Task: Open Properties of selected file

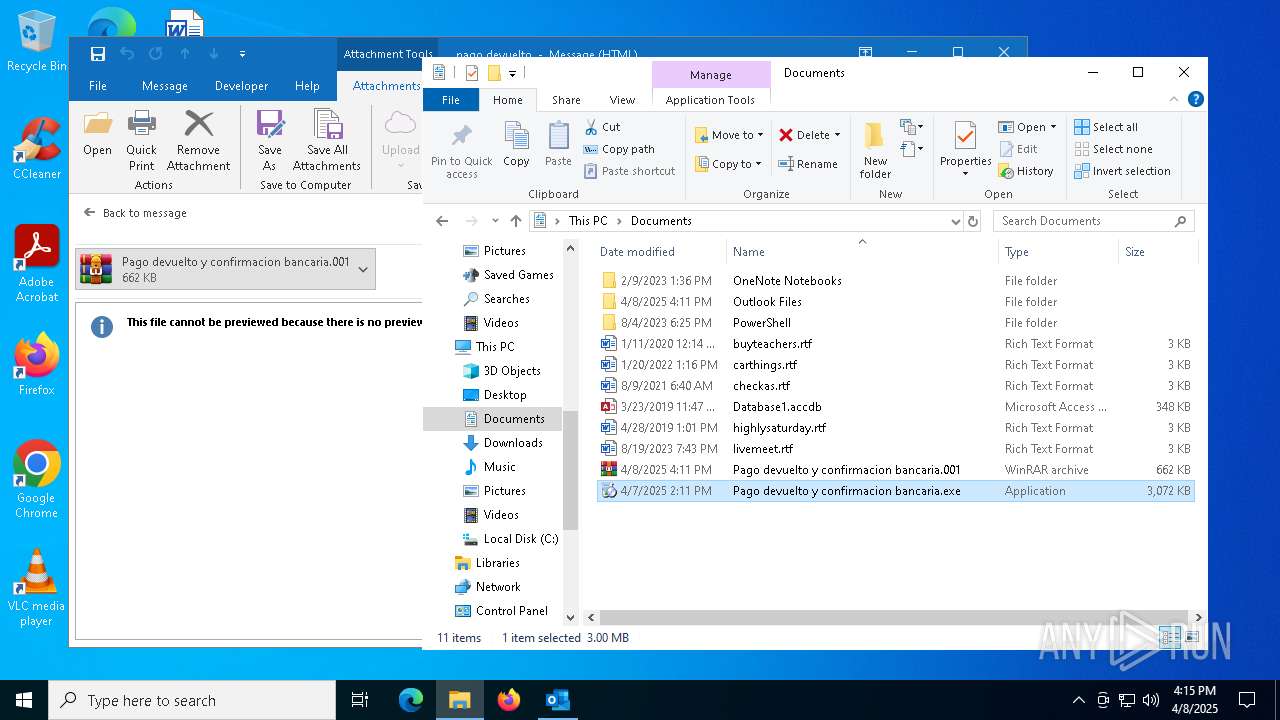Action: pyautogui.click(x=965, y=148)
